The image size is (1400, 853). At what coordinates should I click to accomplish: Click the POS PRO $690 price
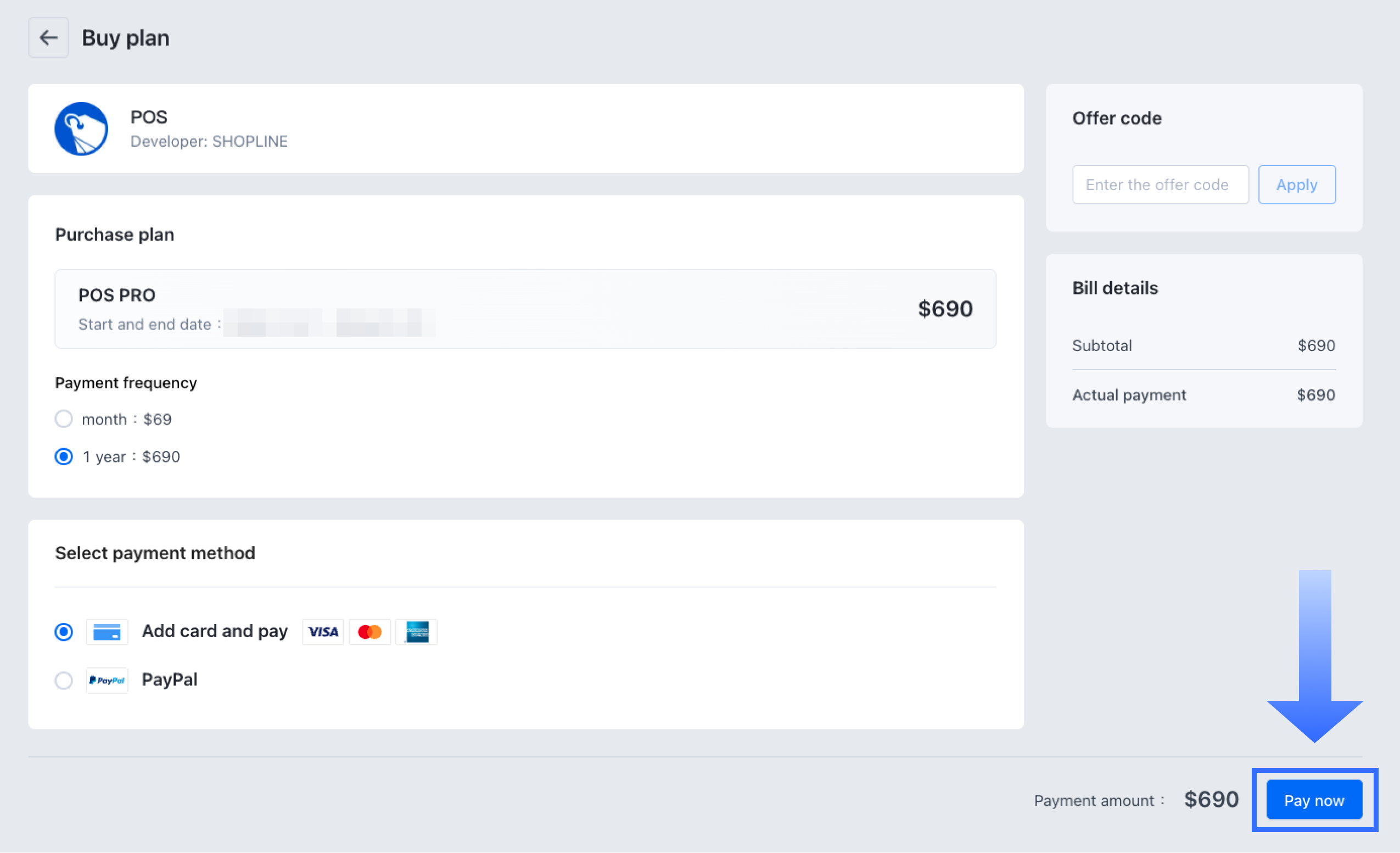point(945,309)
